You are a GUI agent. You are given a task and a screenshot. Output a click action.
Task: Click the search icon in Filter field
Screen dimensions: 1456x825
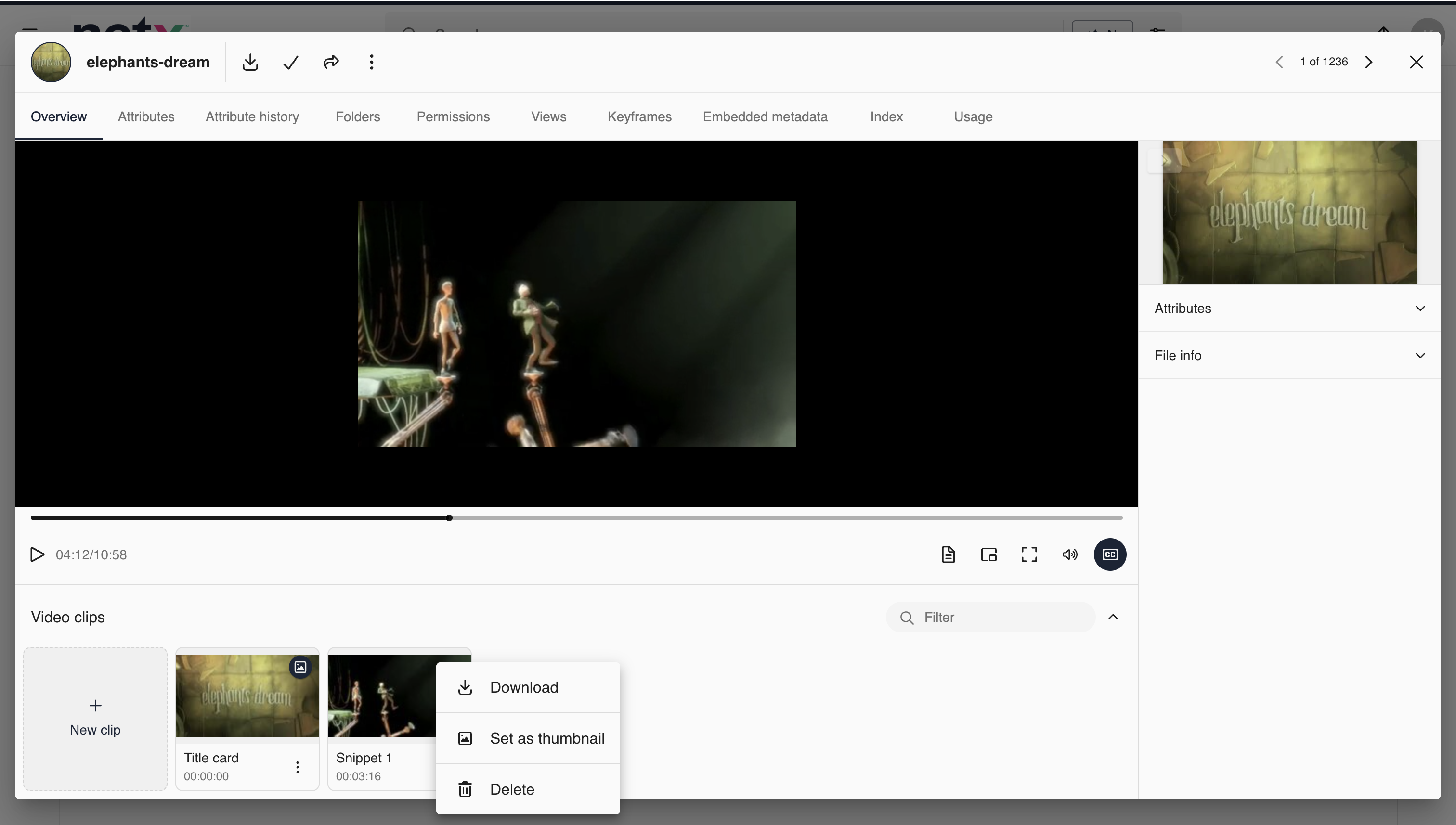907,618
